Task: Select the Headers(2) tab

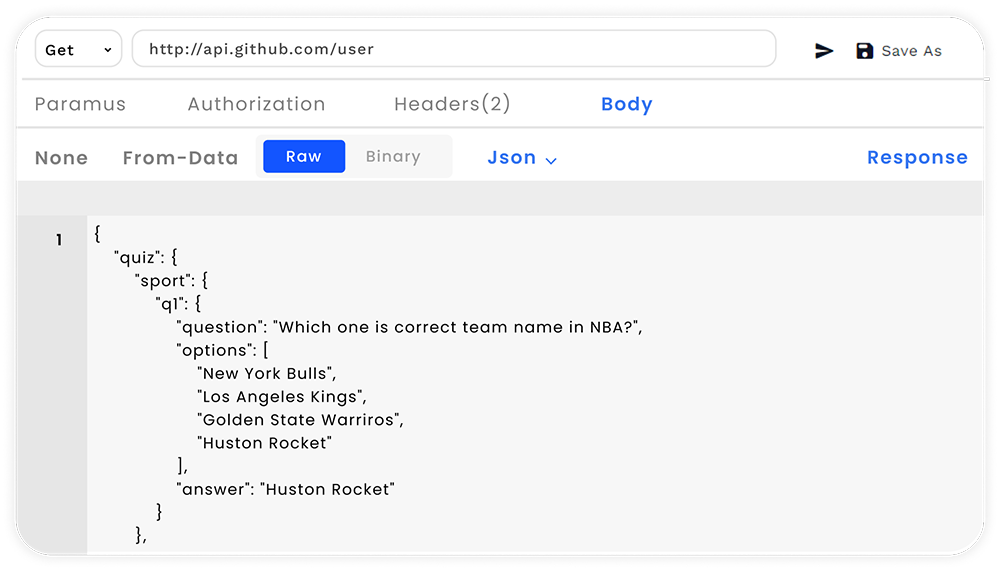Action: (x=452, y=104)
